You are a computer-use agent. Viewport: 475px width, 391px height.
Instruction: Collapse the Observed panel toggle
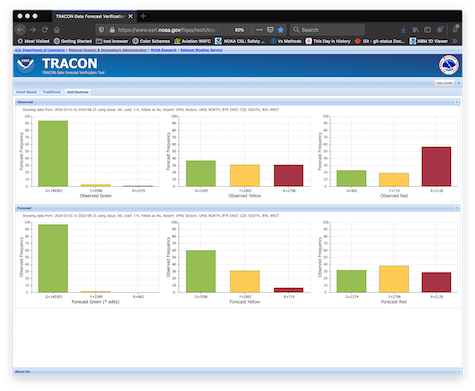click(x=457, y=102)
